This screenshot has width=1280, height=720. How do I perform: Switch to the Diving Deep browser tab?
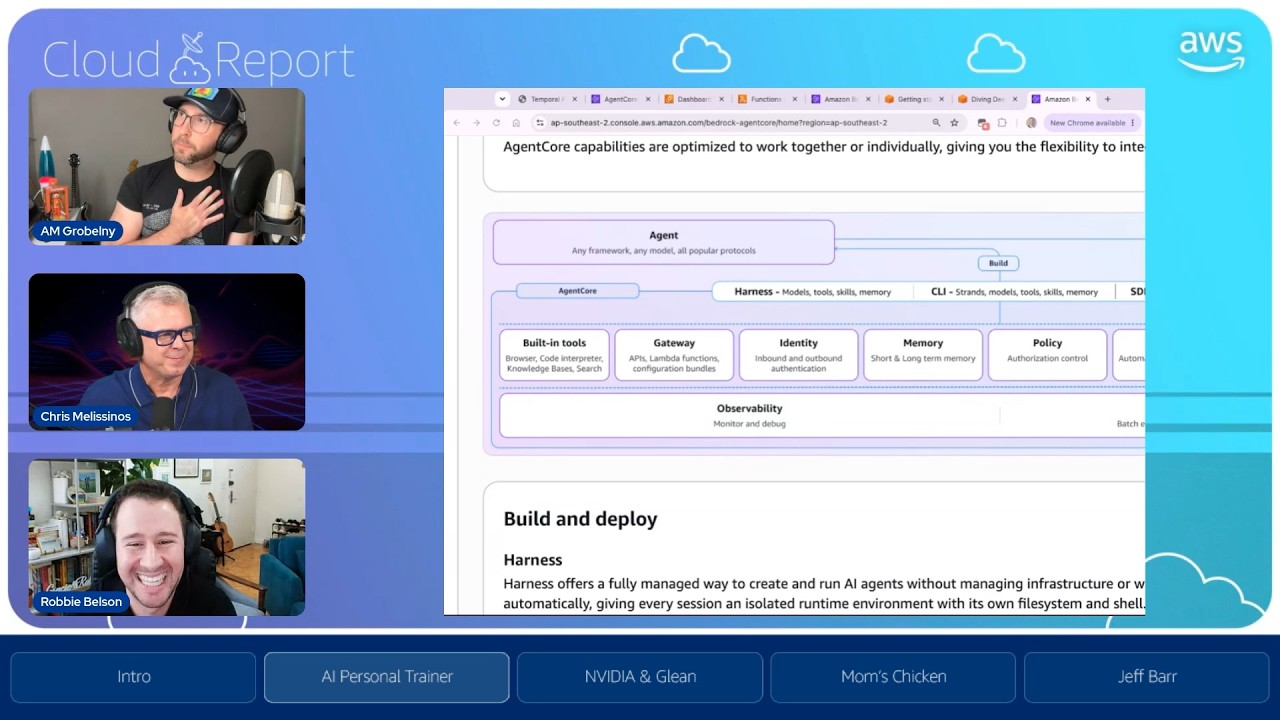click(989, 99)
